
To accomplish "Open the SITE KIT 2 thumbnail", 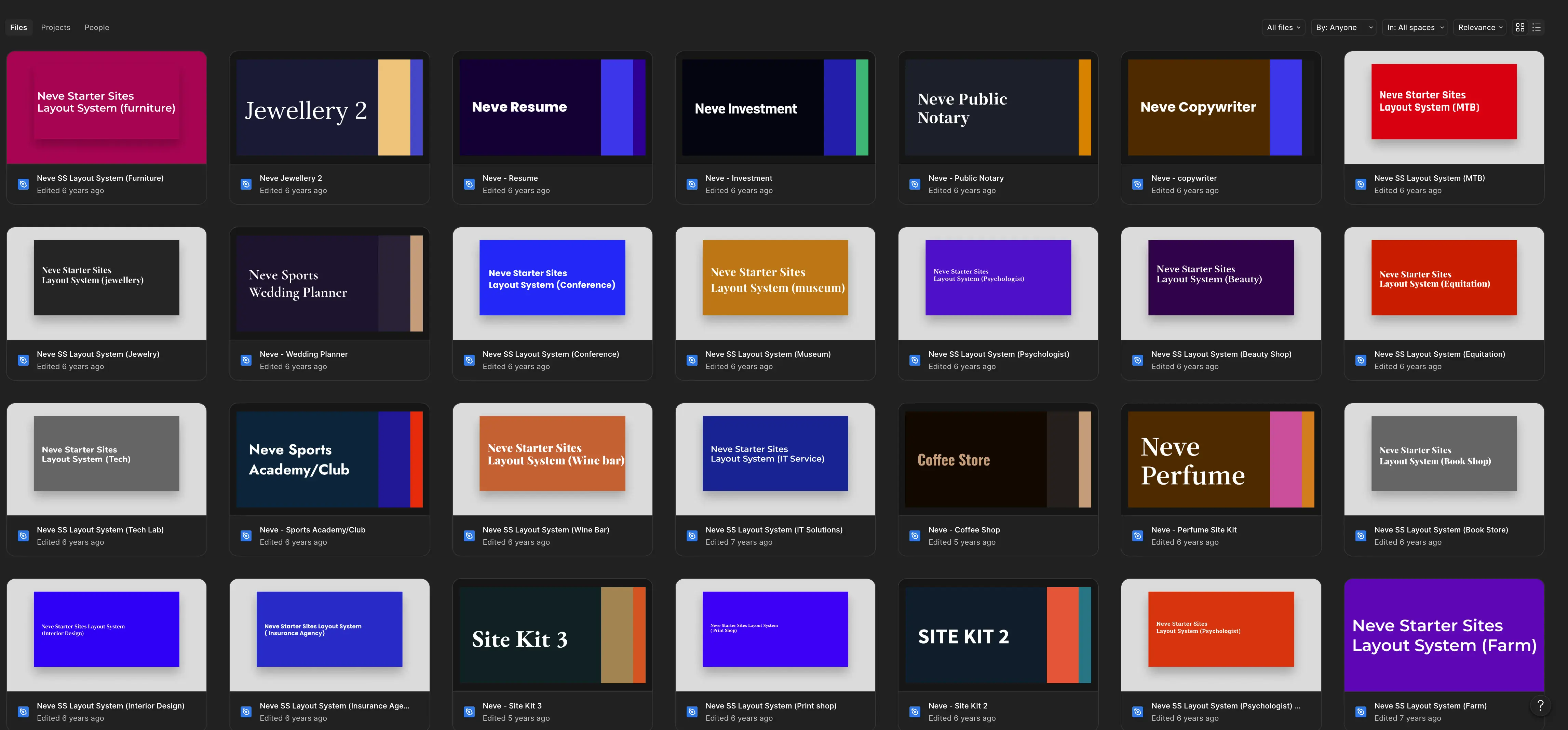I will [x=998, y=635].
